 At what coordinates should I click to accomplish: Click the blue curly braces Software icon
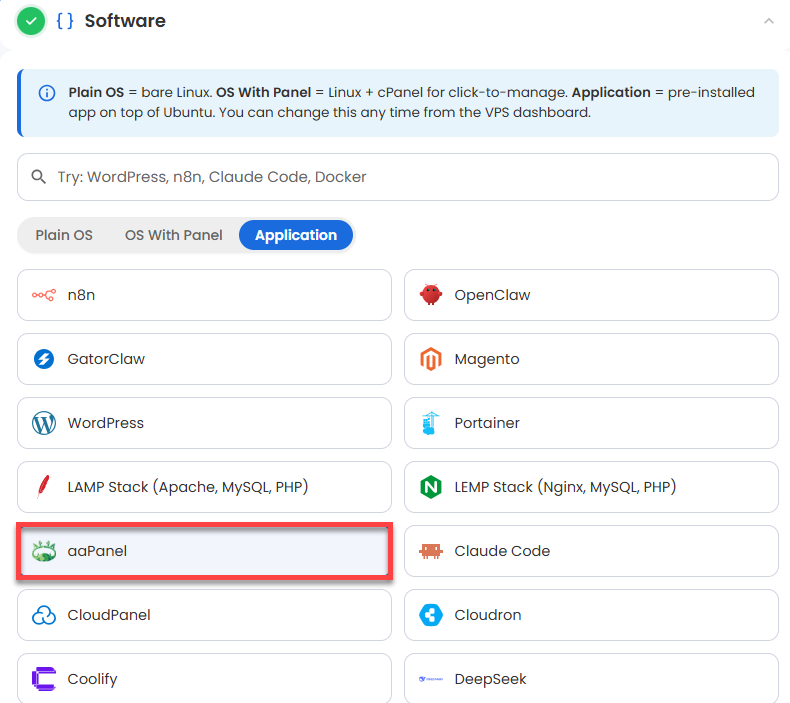[x=65, y=21]
